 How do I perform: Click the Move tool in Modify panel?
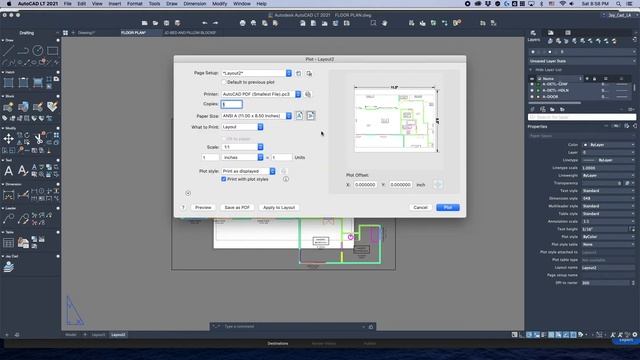point(9,139)
